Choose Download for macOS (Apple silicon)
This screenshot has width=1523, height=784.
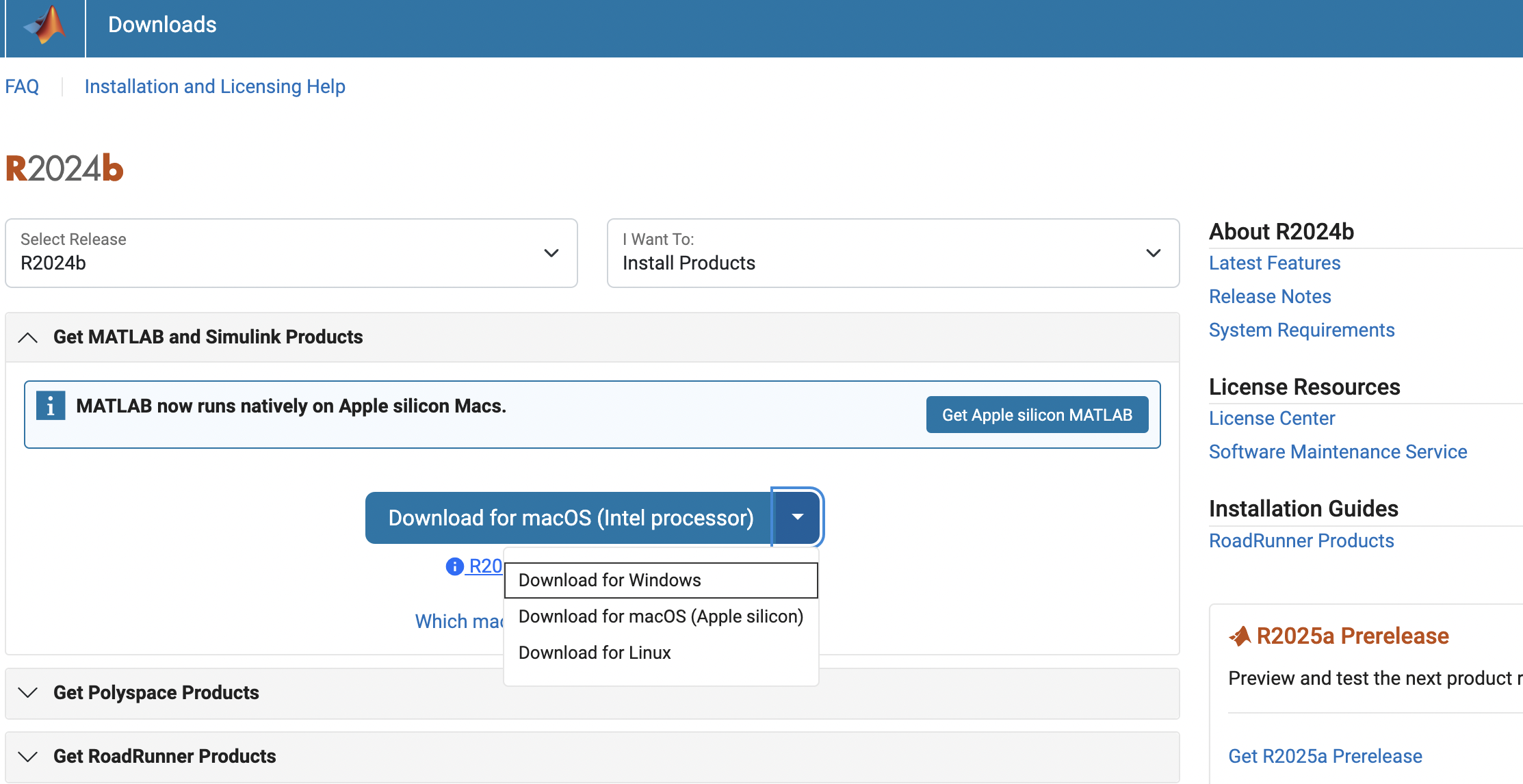(x=660, y=616)
